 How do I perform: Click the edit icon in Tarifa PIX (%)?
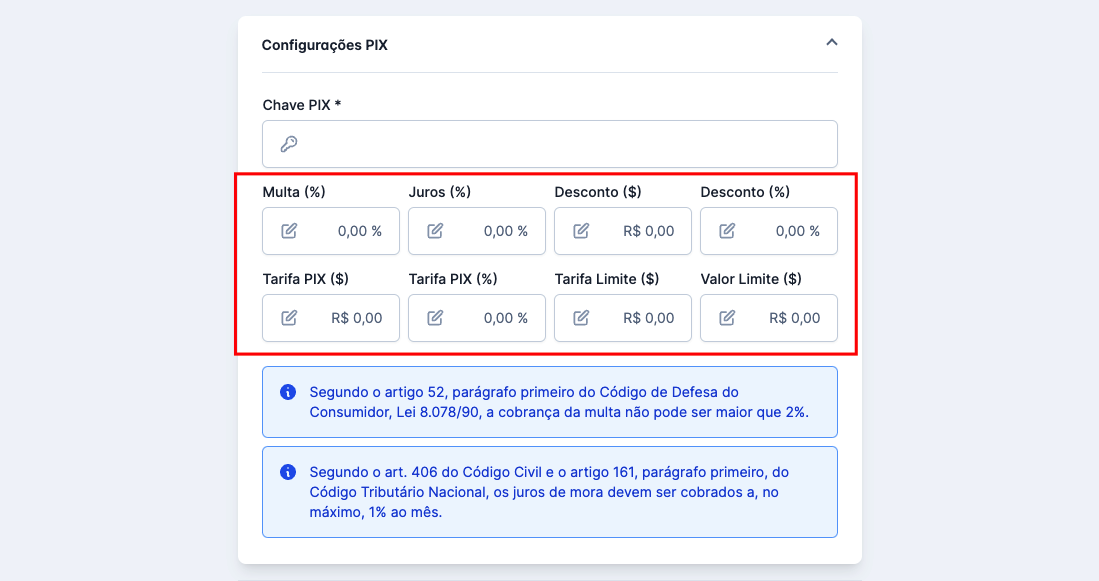click(435, 318)
